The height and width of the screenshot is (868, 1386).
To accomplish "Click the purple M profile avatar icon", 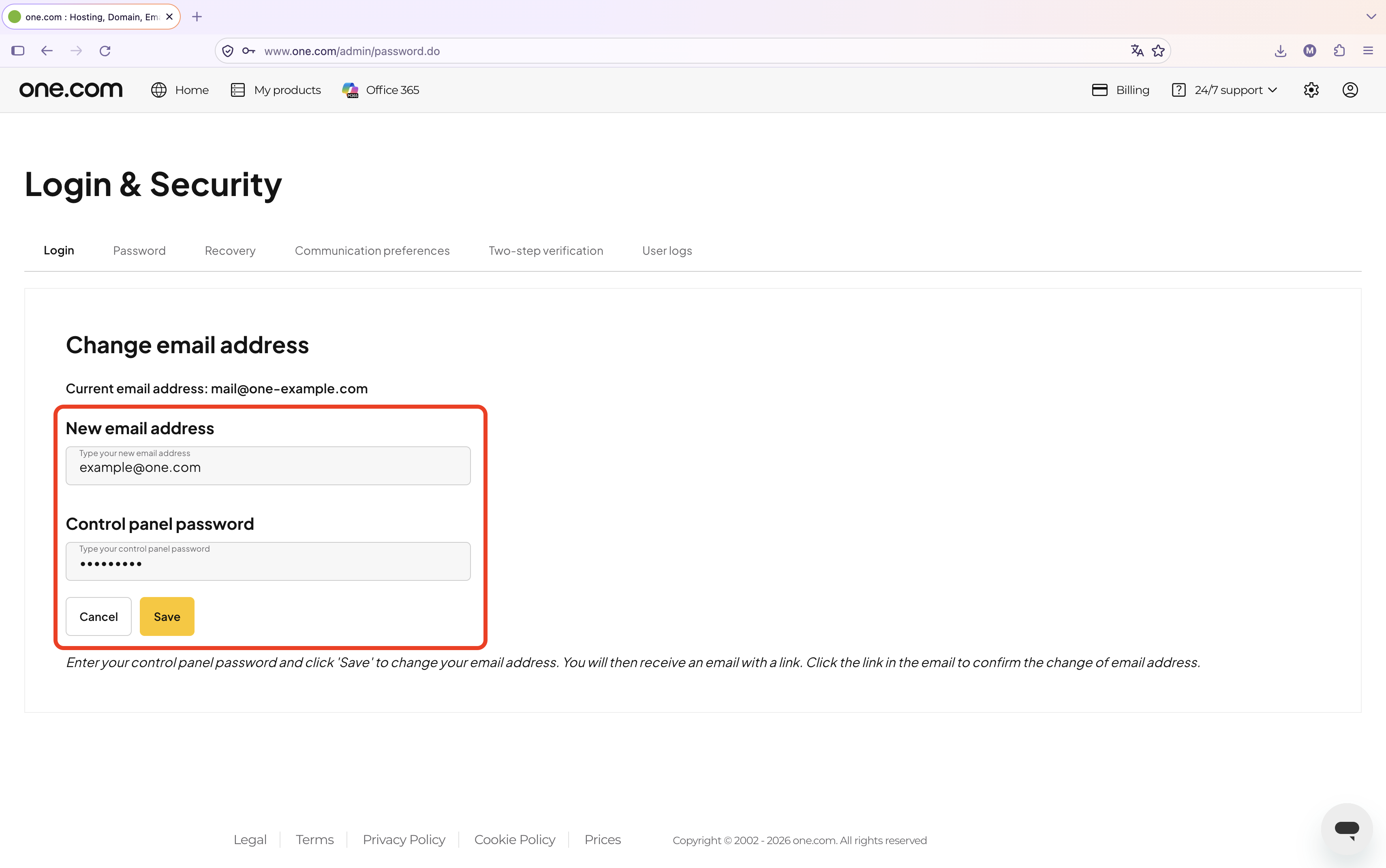I will [1309, 51].
